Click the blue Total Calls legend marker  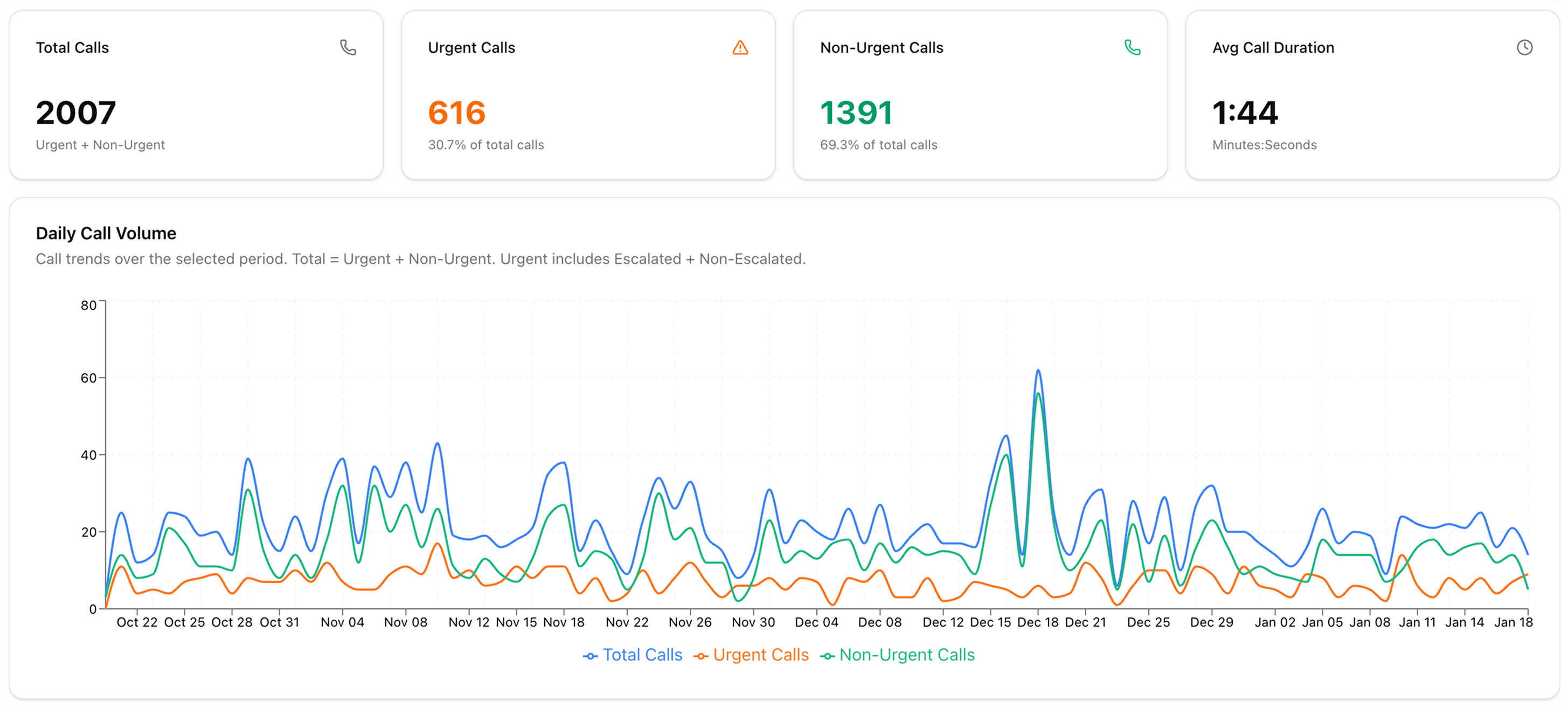(x=590, y=656)
